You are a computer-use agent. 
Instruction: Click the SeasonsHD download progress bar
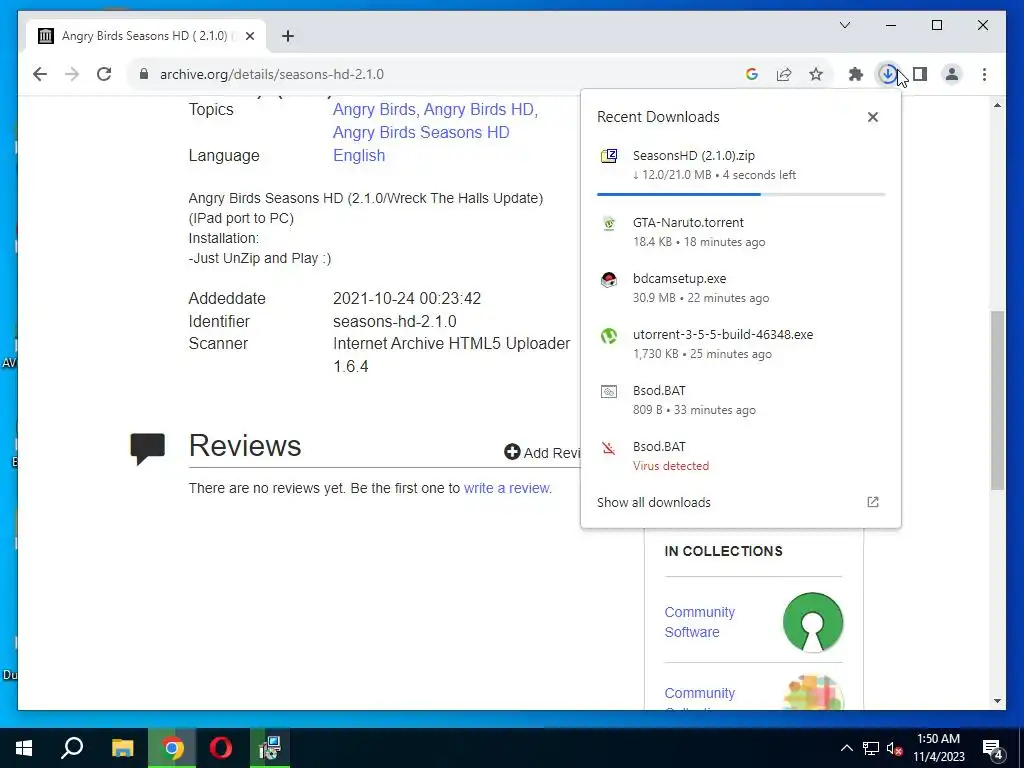point(741,194)
